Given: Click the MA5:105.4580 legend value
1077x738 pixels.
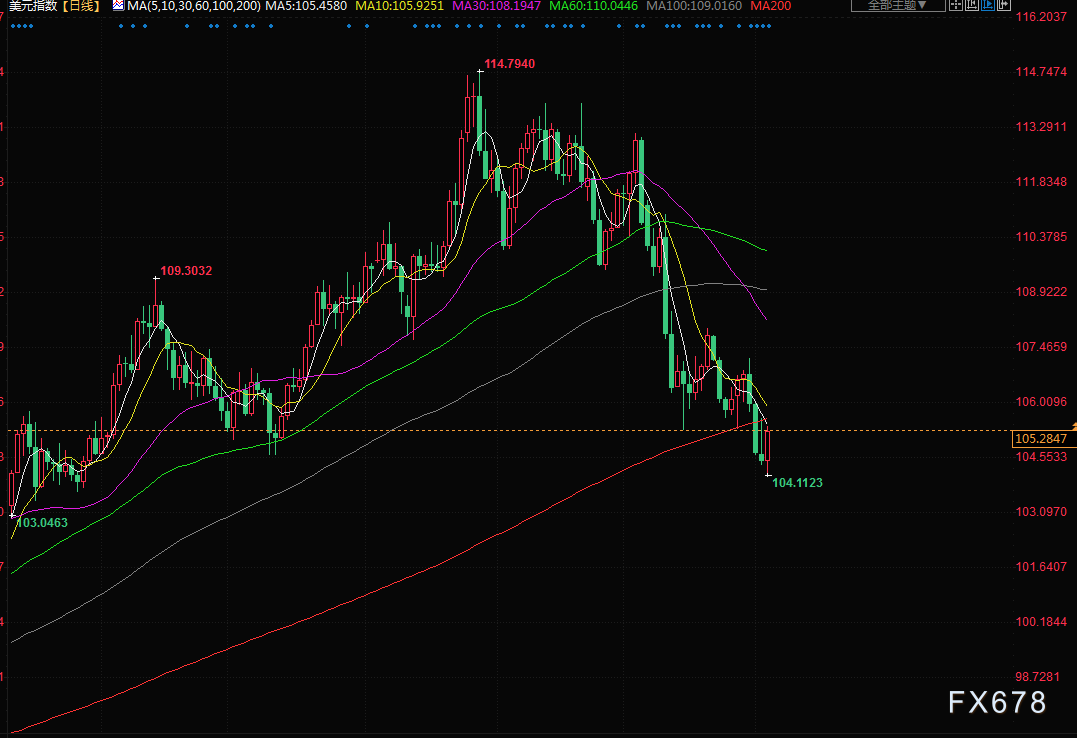Looking at the screenshot, I should (x=306, y=5).
